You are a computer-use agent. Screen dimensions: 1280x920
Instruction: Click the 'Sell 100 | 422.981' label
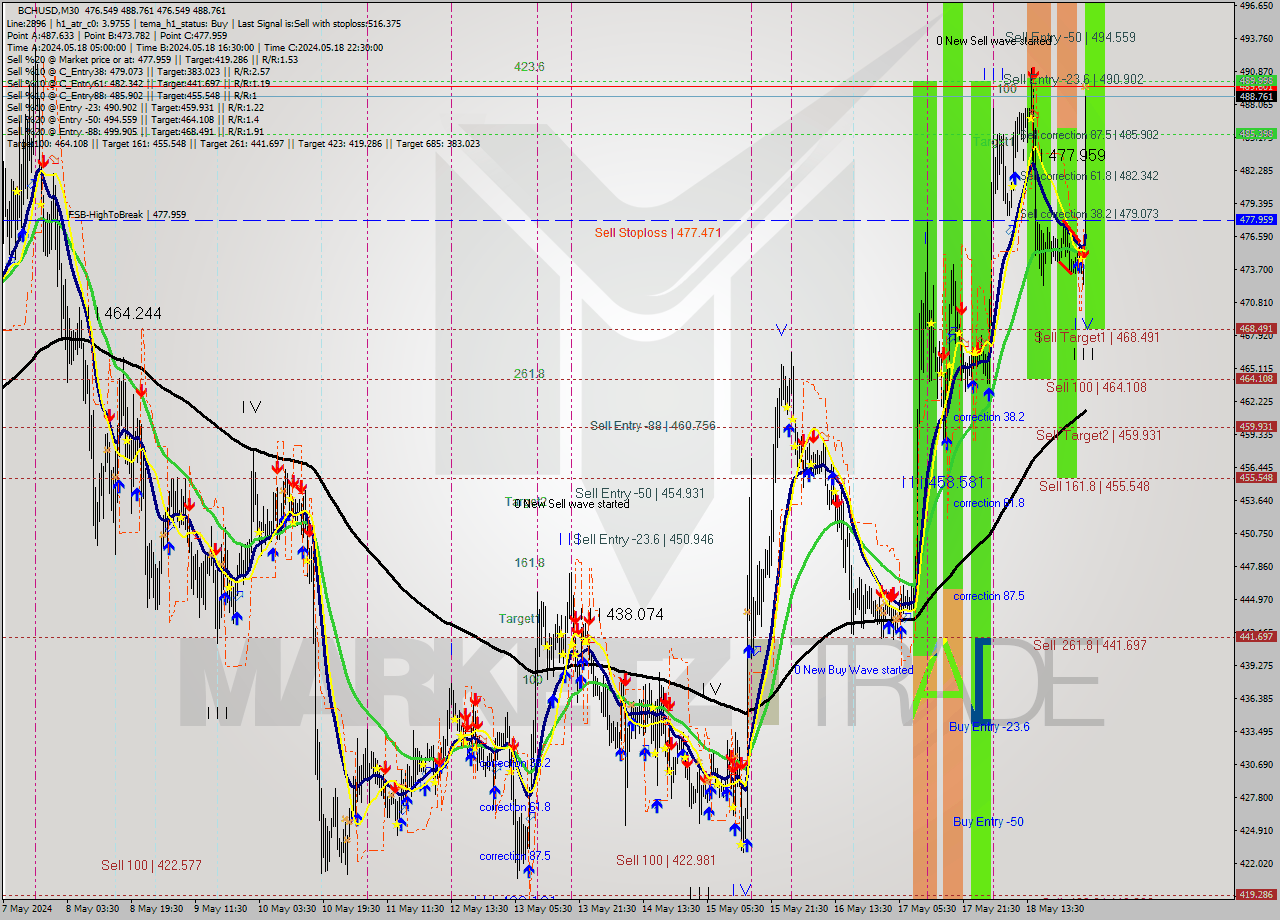point(666,860)
